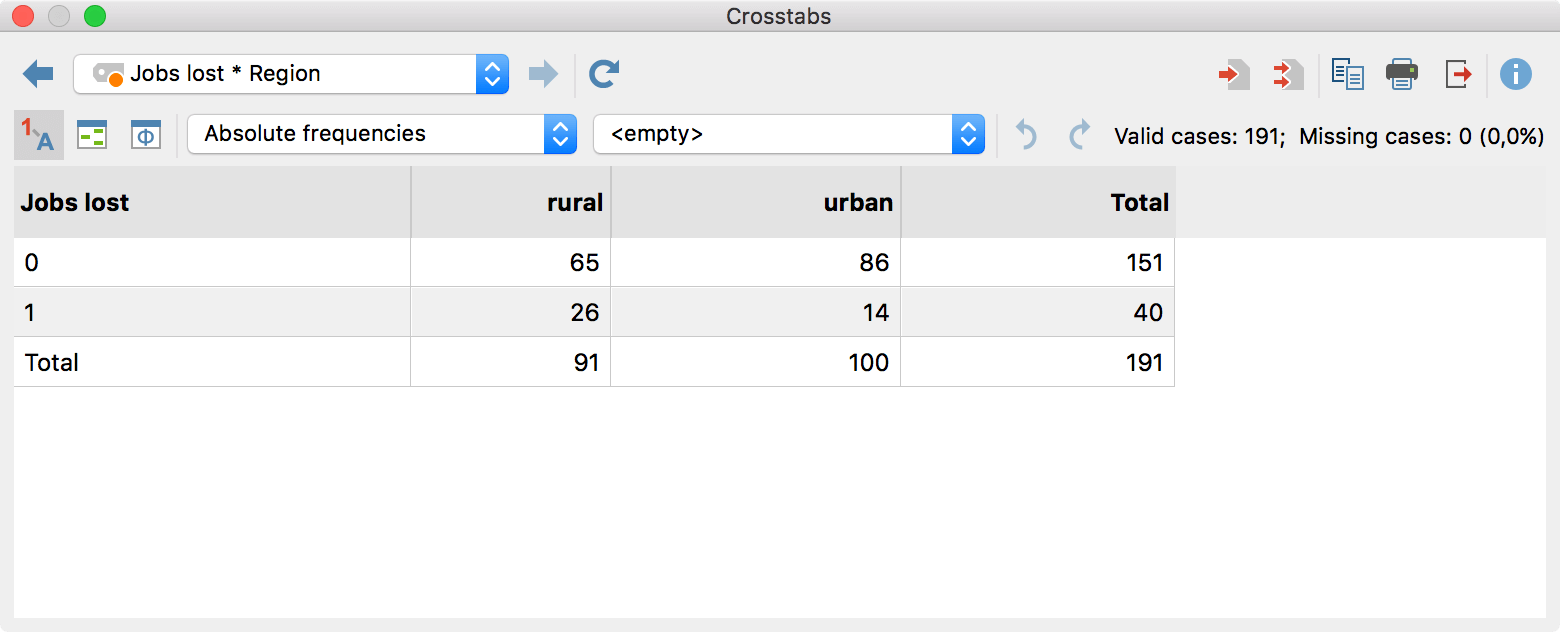Click the Jobs lost column header
This screenshot has height=632, width=1560.
[x=212, y=202]
